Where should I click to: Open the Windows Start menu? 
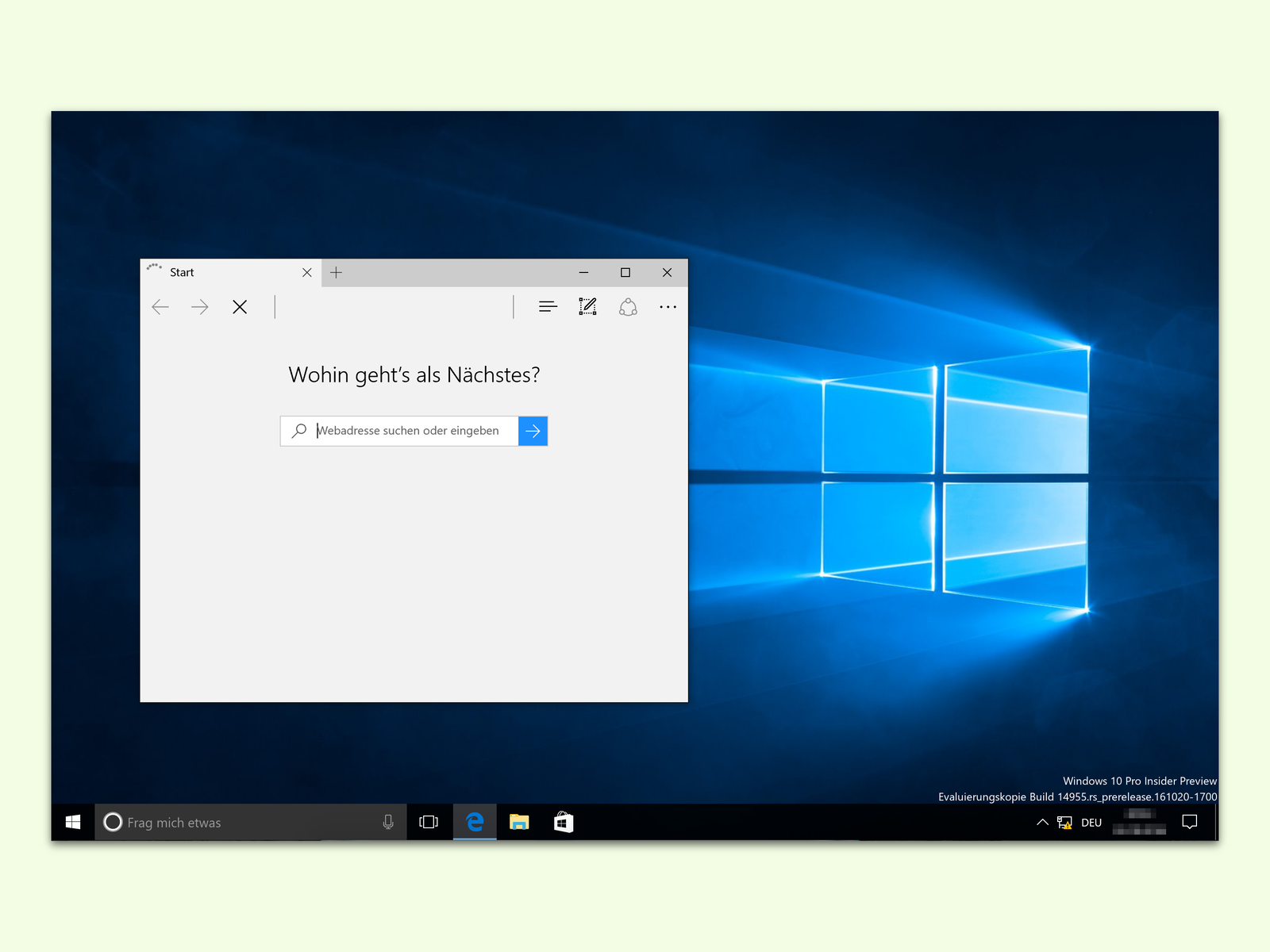[73, 823]
